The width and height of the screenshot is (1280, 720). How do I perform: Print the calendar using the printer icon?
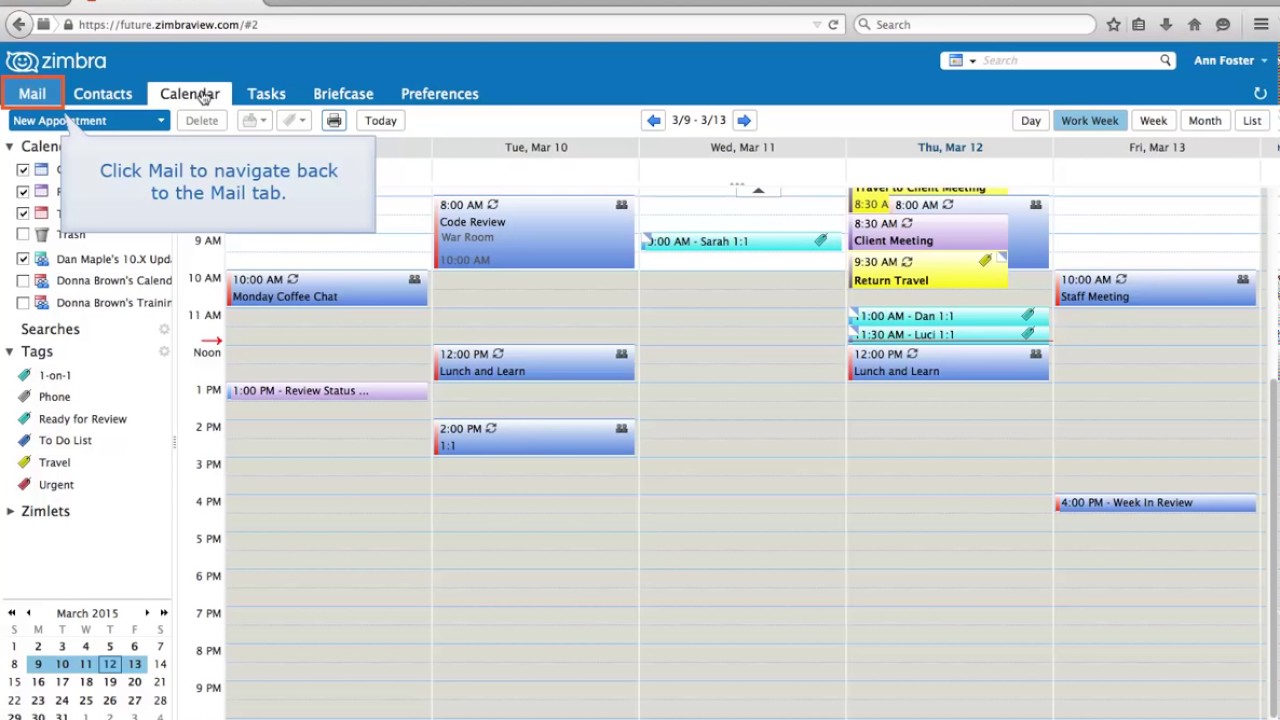click(334, 121)
